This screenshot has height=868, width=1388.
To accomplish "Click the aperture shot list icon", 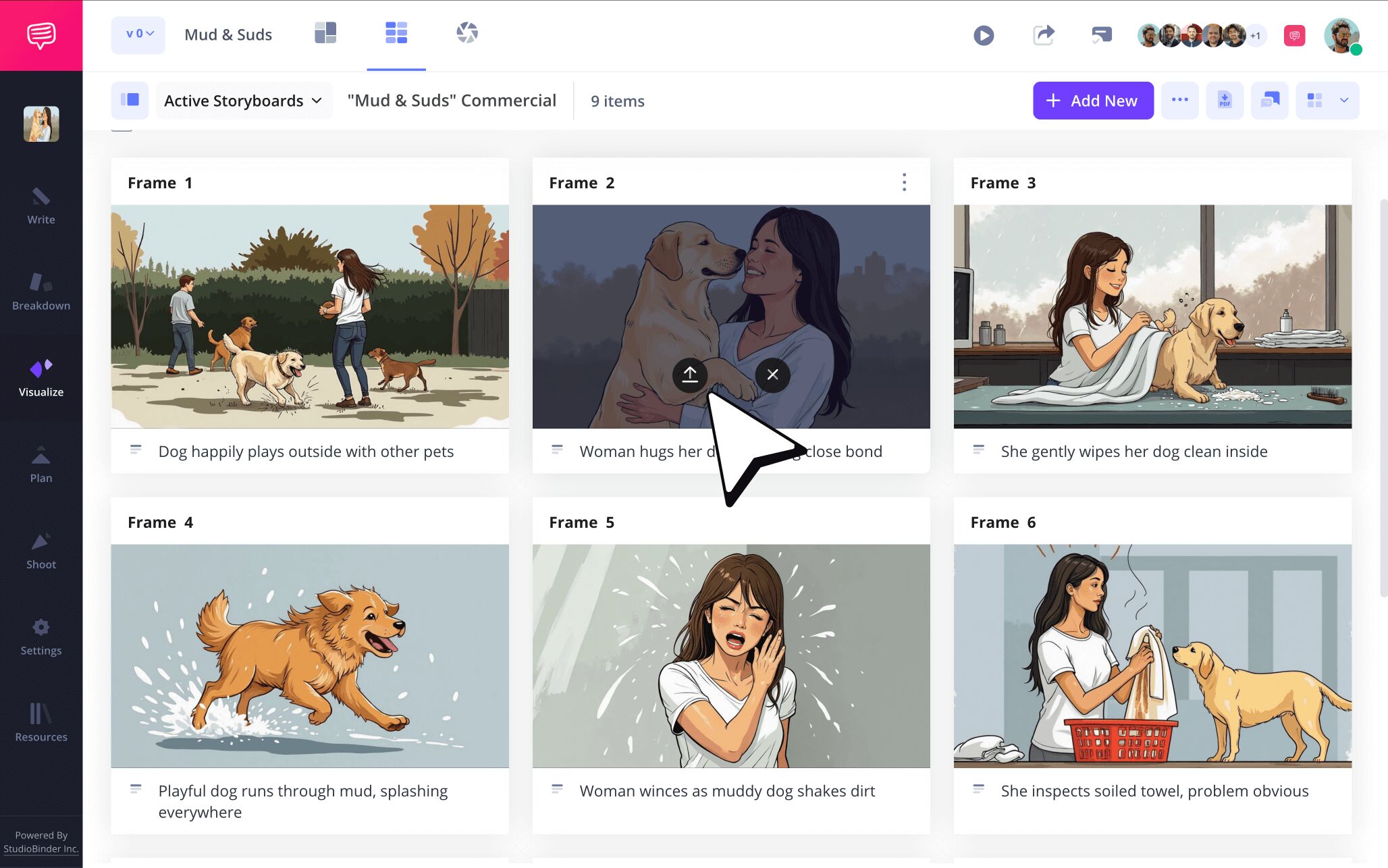I will point(466,33).
